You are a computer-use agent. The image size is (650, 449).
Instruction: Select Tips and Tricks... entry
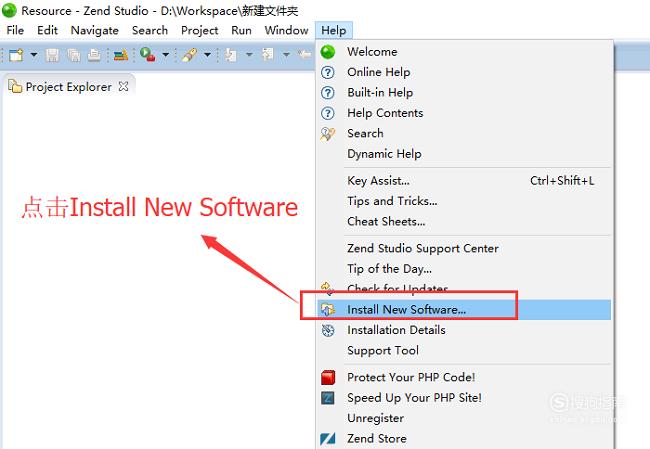463,201
